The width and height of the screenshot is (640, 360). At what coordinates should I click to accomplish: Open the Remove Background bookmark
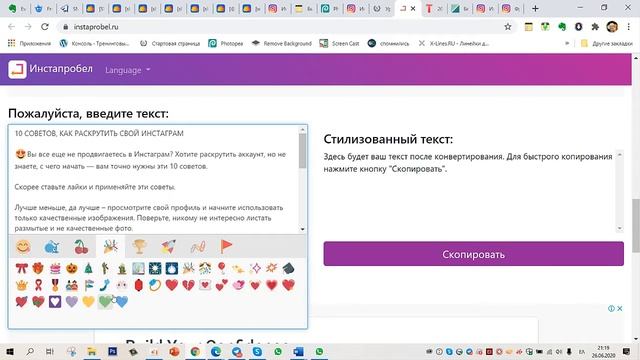[281, 43]
